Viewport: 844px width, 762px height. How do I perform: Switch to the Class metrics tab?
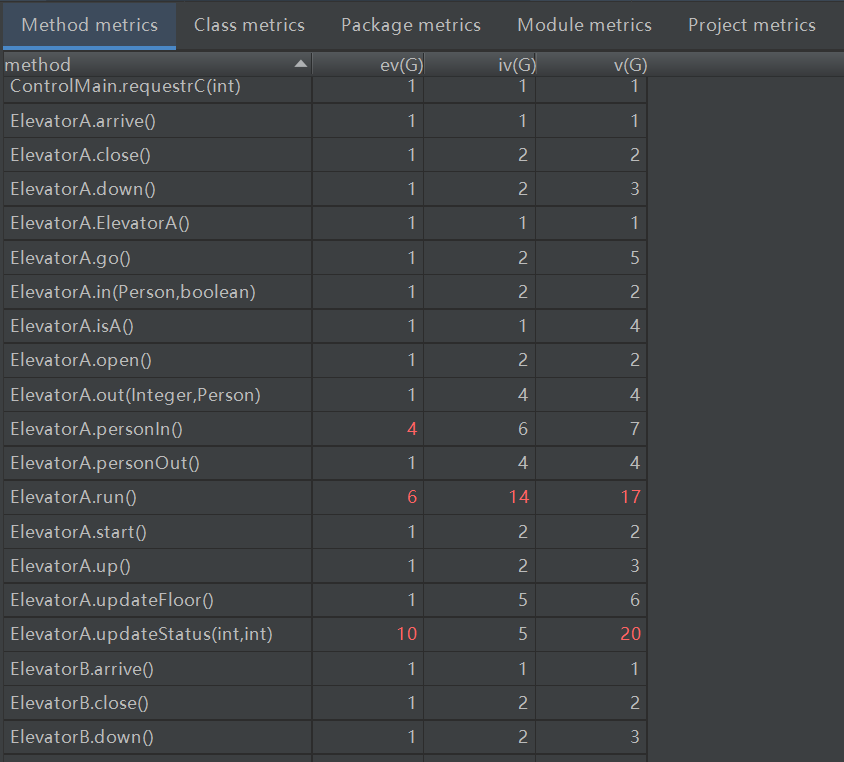(x=249, y=25)
